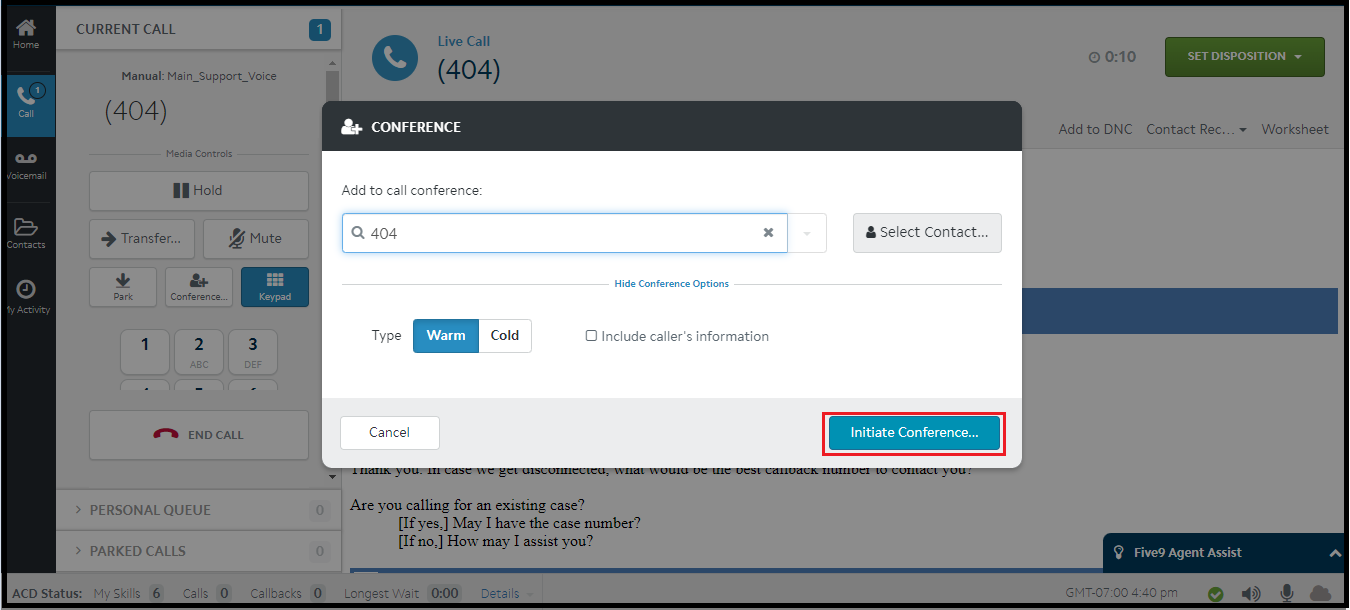Click Initiate Conference button
The height and width of the screenshot is (610, 1350).
click(x=914, y=433)
